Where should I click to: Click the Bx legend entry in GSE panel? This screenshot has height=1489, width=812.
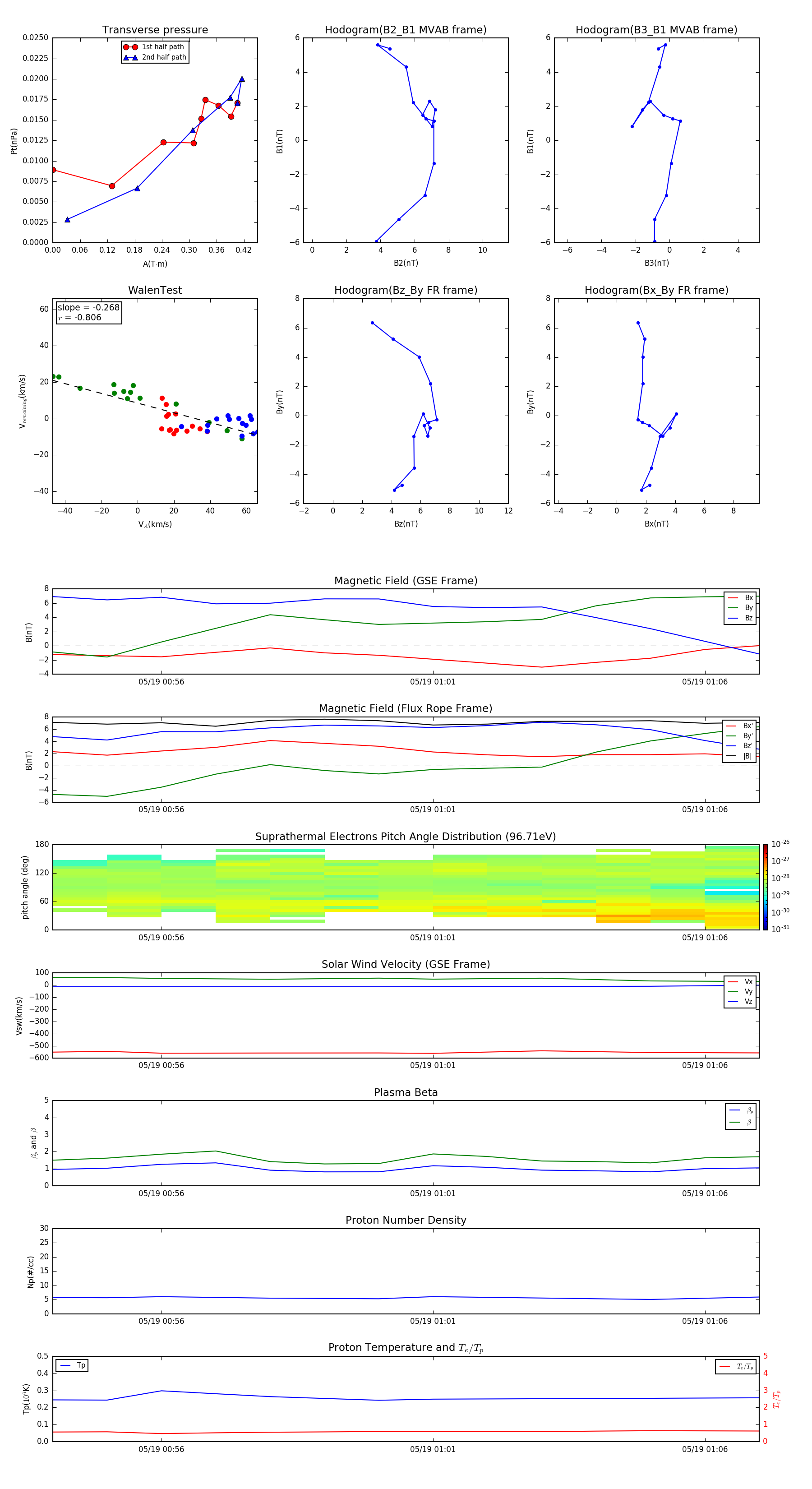[740, 598]
